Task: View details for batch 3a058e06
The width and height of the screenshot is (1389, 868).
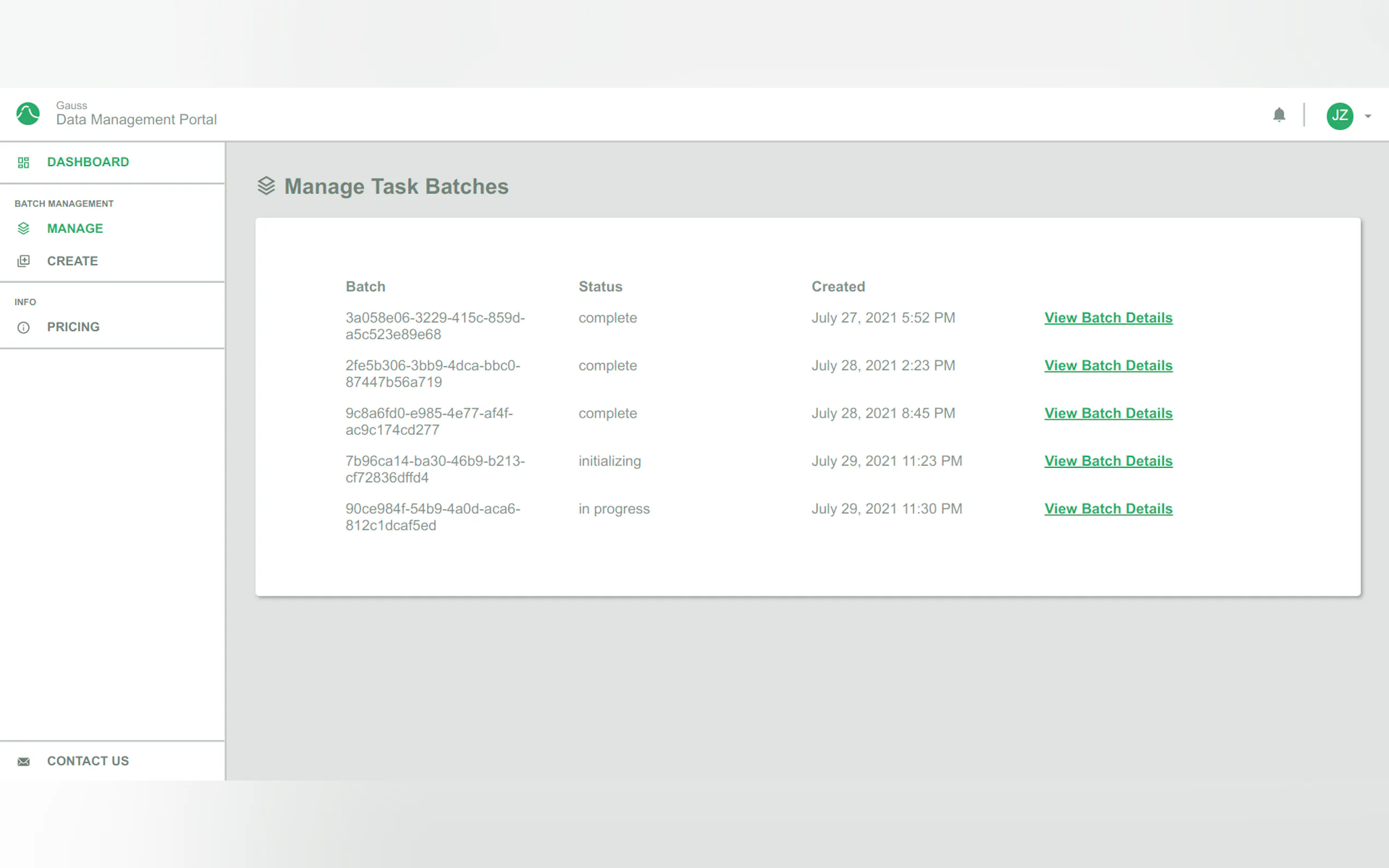Action: click(1107, 318)
